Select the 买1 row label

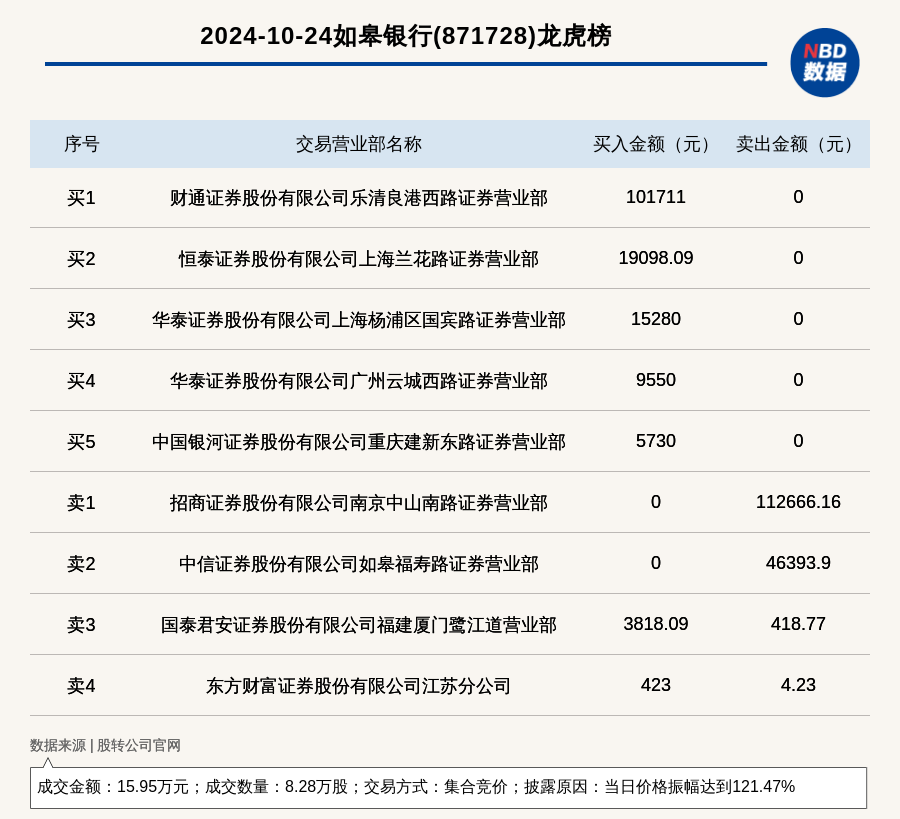(81, 198)
